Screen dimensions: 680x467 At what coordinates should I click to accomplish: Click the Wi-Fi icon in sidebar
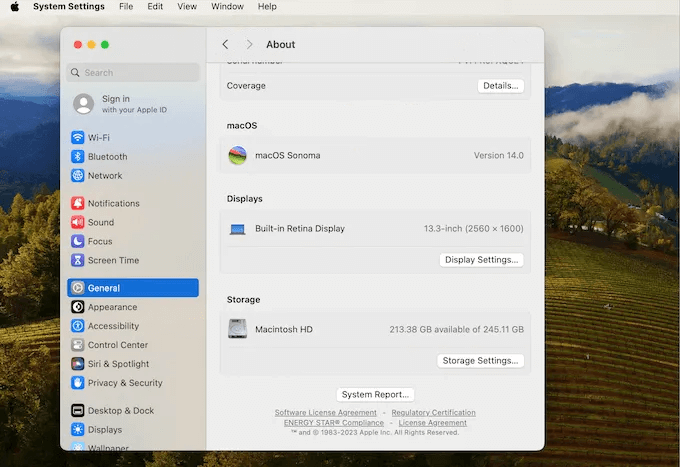point(78,138)
